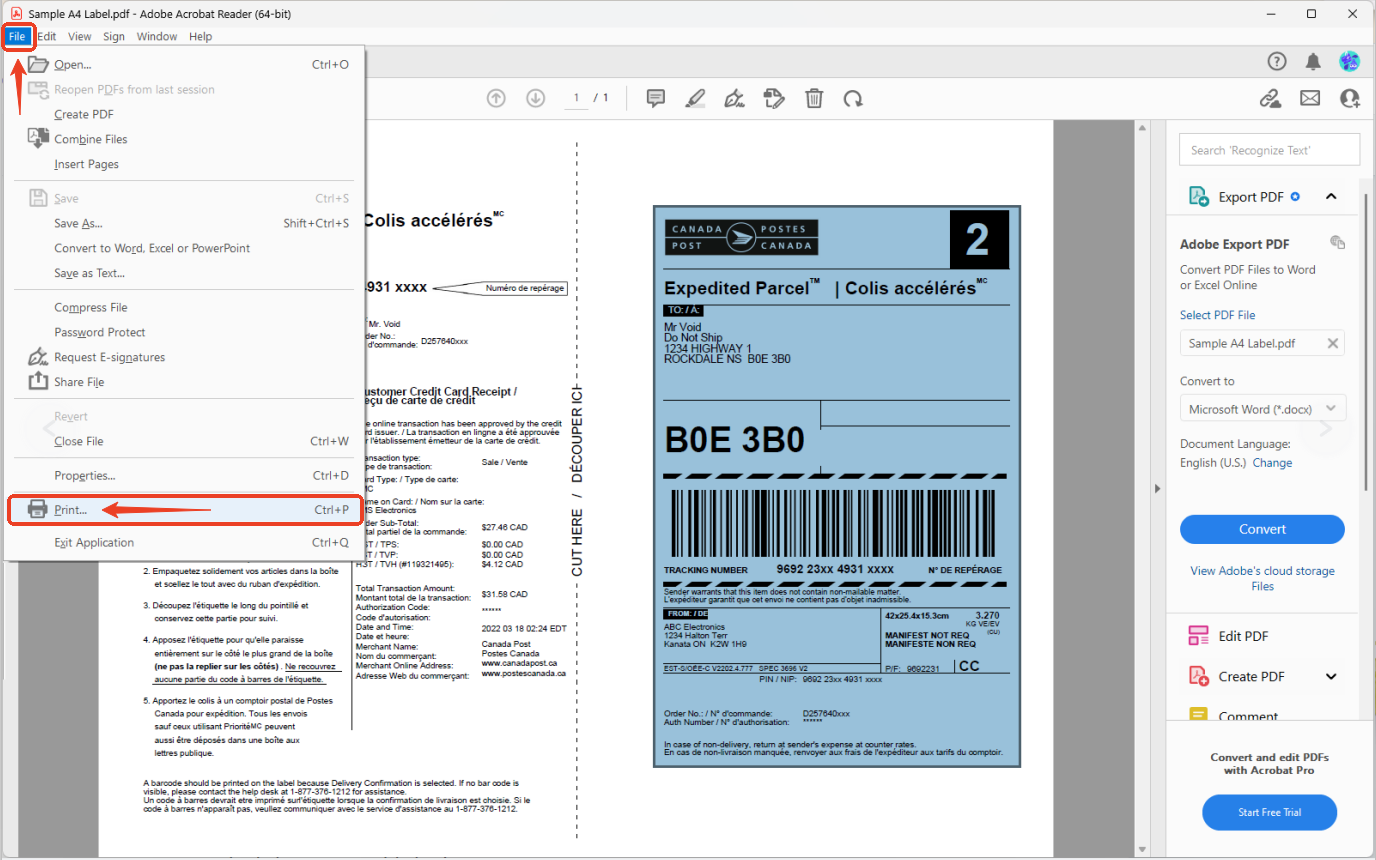Choose Share File menu item
Image resolution: width=1376 pixels, height=860 pixels.
185,382
